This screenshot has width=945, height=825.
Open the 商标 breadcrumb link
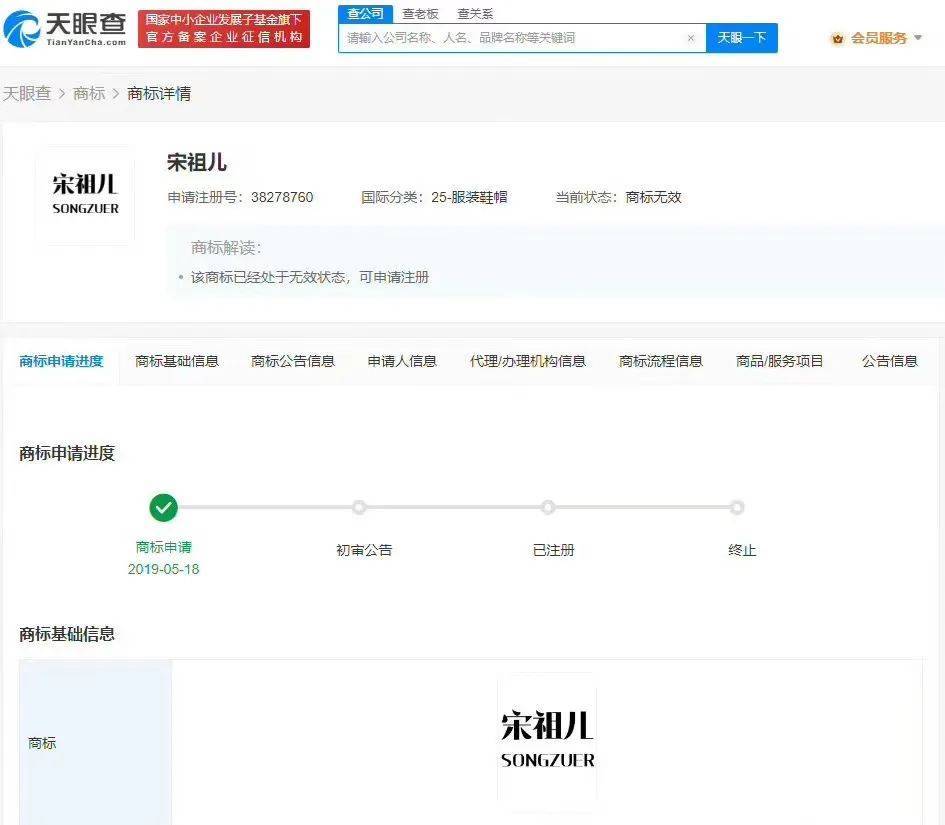[89, 94]
